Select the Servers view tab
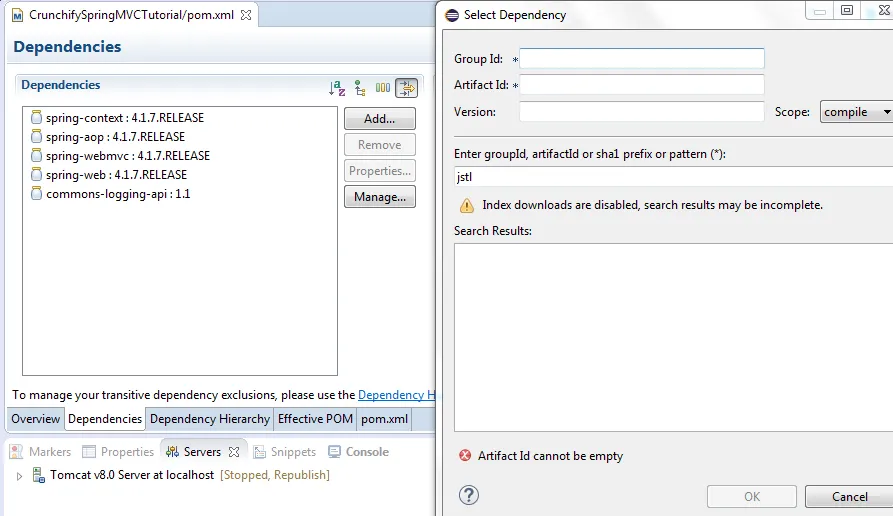Screen dimensions: 893x516 click(x=202, y=452)
